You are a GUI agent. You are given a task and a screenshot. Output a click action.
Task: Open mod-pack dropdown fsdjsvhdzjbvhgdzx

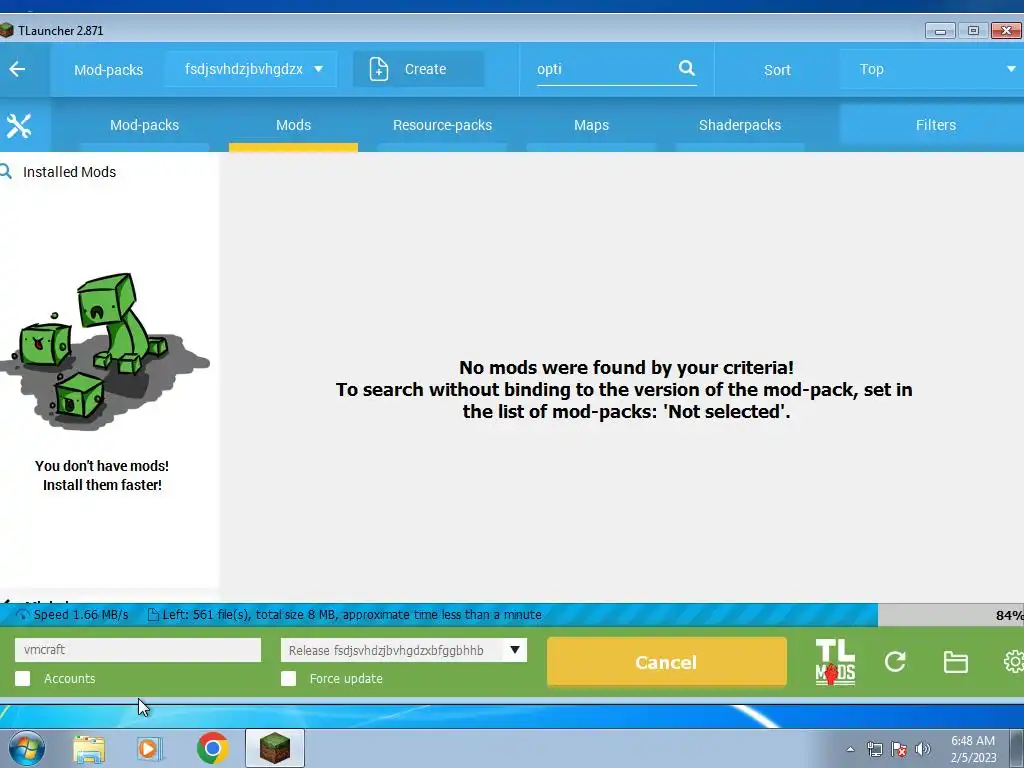(x=251, y=69)
